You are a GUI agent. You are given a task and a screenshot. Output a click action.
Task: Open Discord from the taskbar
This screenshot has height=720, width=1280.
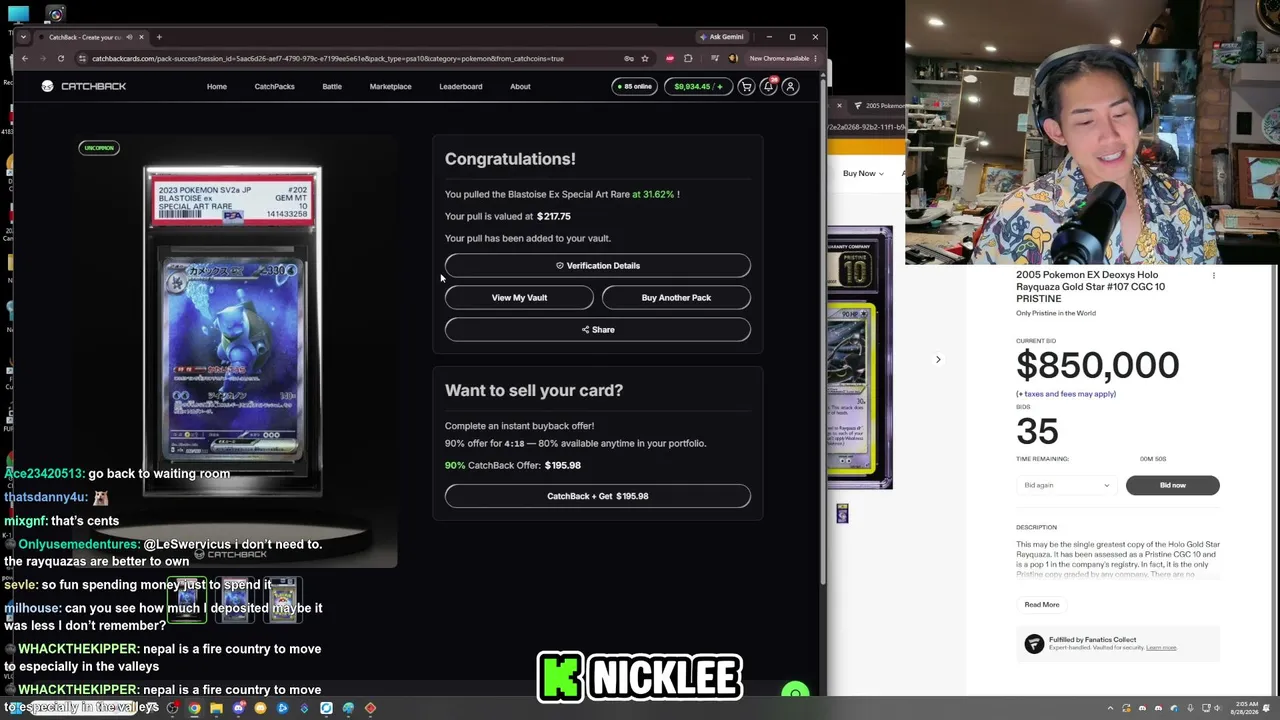pyautogui.click(x=238, y=708)
